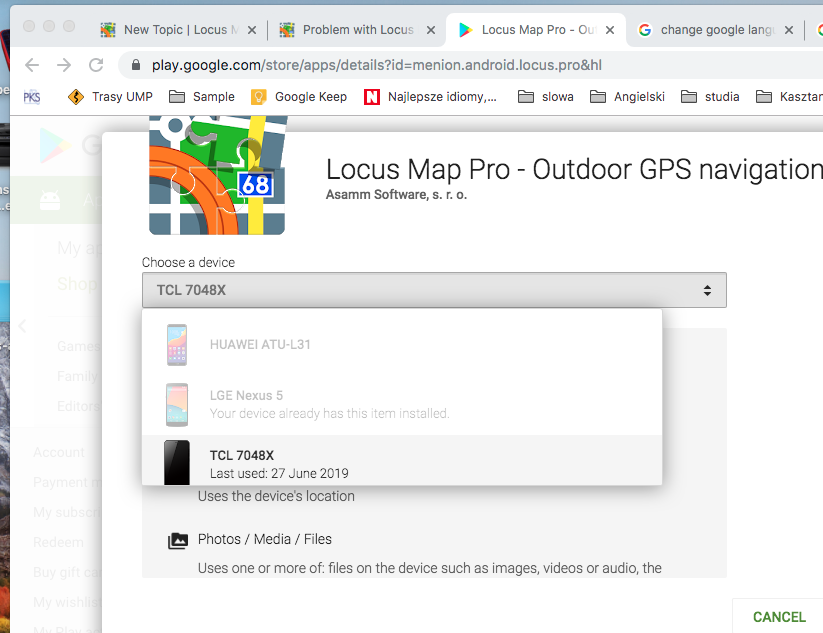Open the Trasy UMP bookmark

tap(110, 97)
